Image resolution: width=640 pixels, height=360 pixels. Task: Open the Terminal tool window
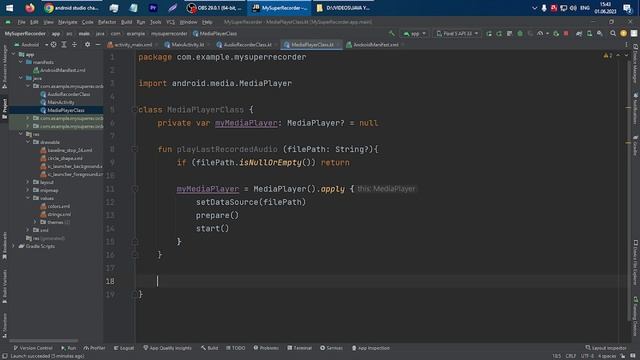point(299,348)
